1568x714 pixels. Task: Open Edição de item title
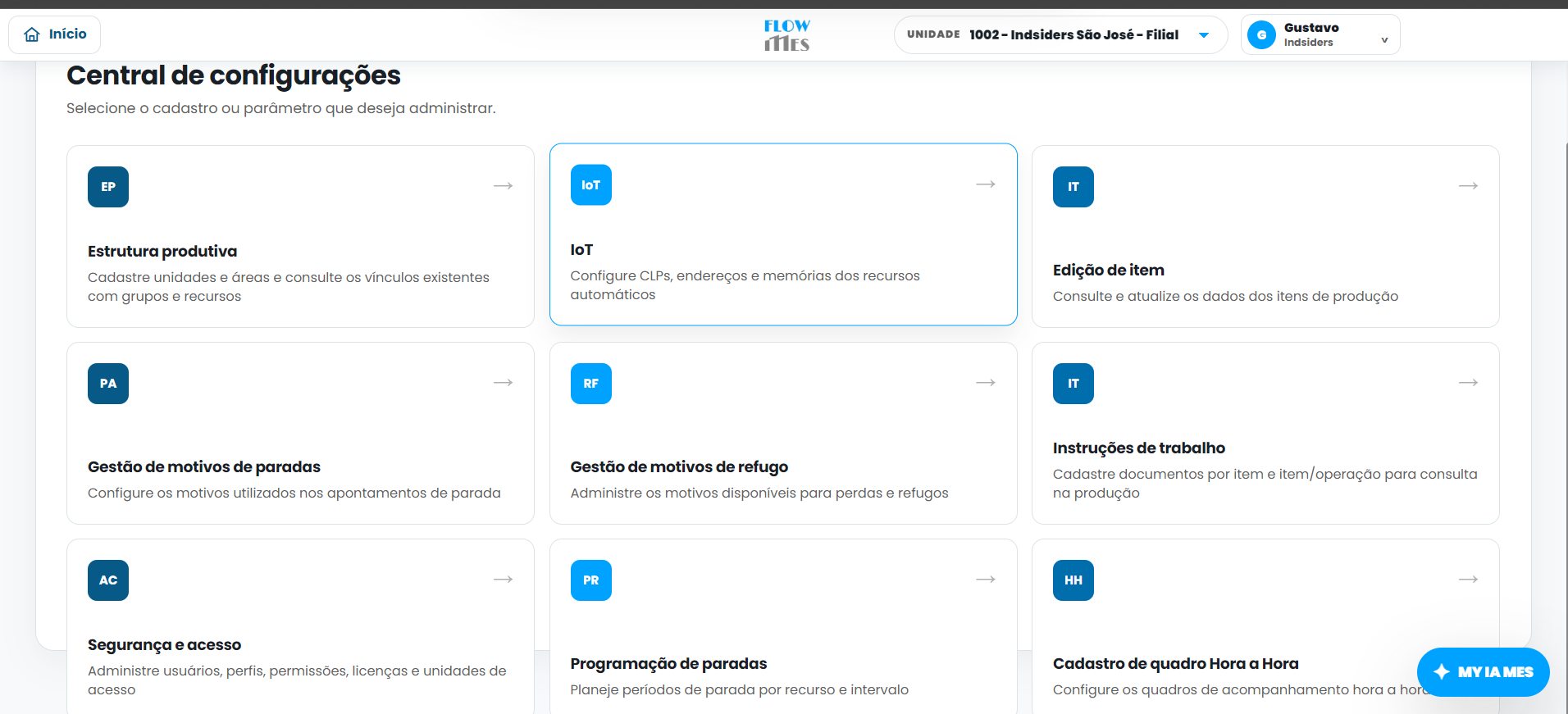[1109, 271]
